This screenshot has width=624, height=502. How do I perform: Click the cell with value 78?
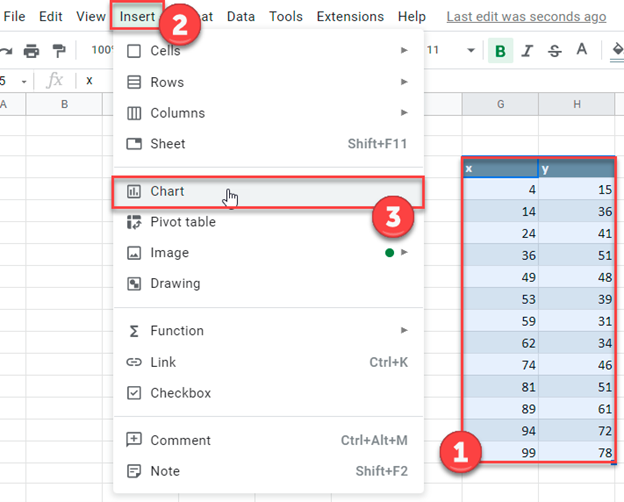(x=576, y=452)
